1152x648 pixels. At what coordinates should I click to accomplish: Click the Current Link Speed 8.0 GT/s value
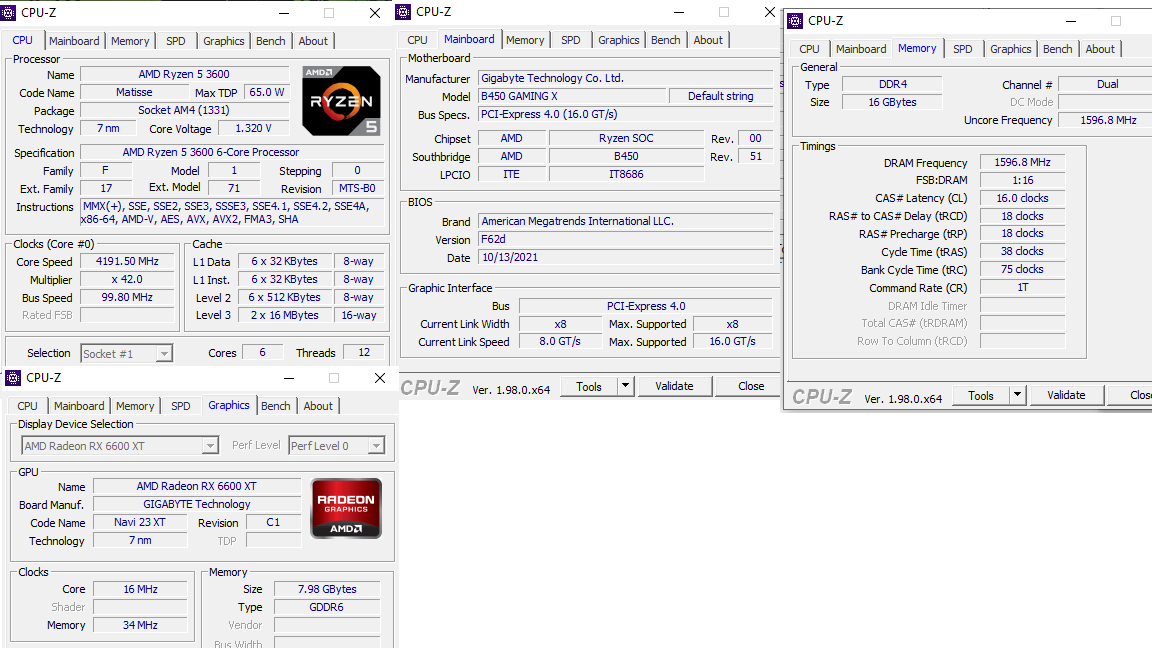pos(560,342)
